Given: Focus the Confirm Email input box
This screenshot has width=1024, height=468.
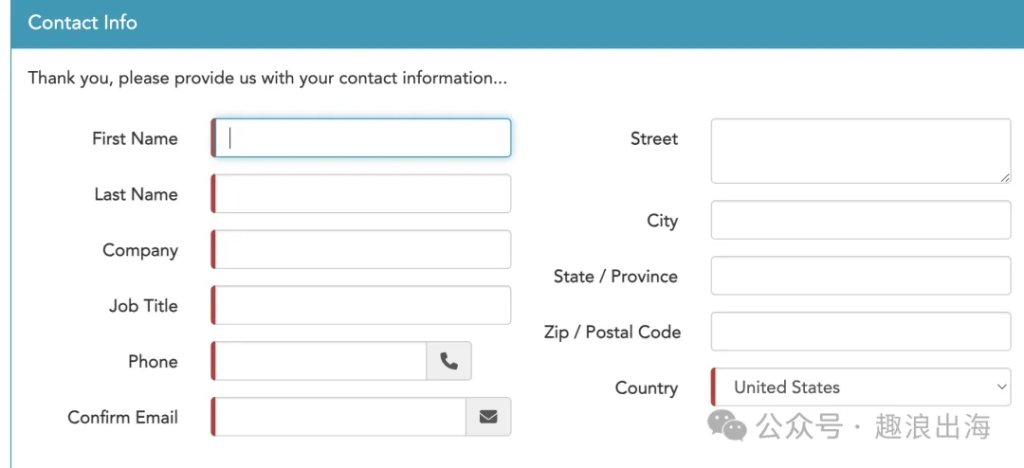Looking at the screenshot, I should (338, 416).
